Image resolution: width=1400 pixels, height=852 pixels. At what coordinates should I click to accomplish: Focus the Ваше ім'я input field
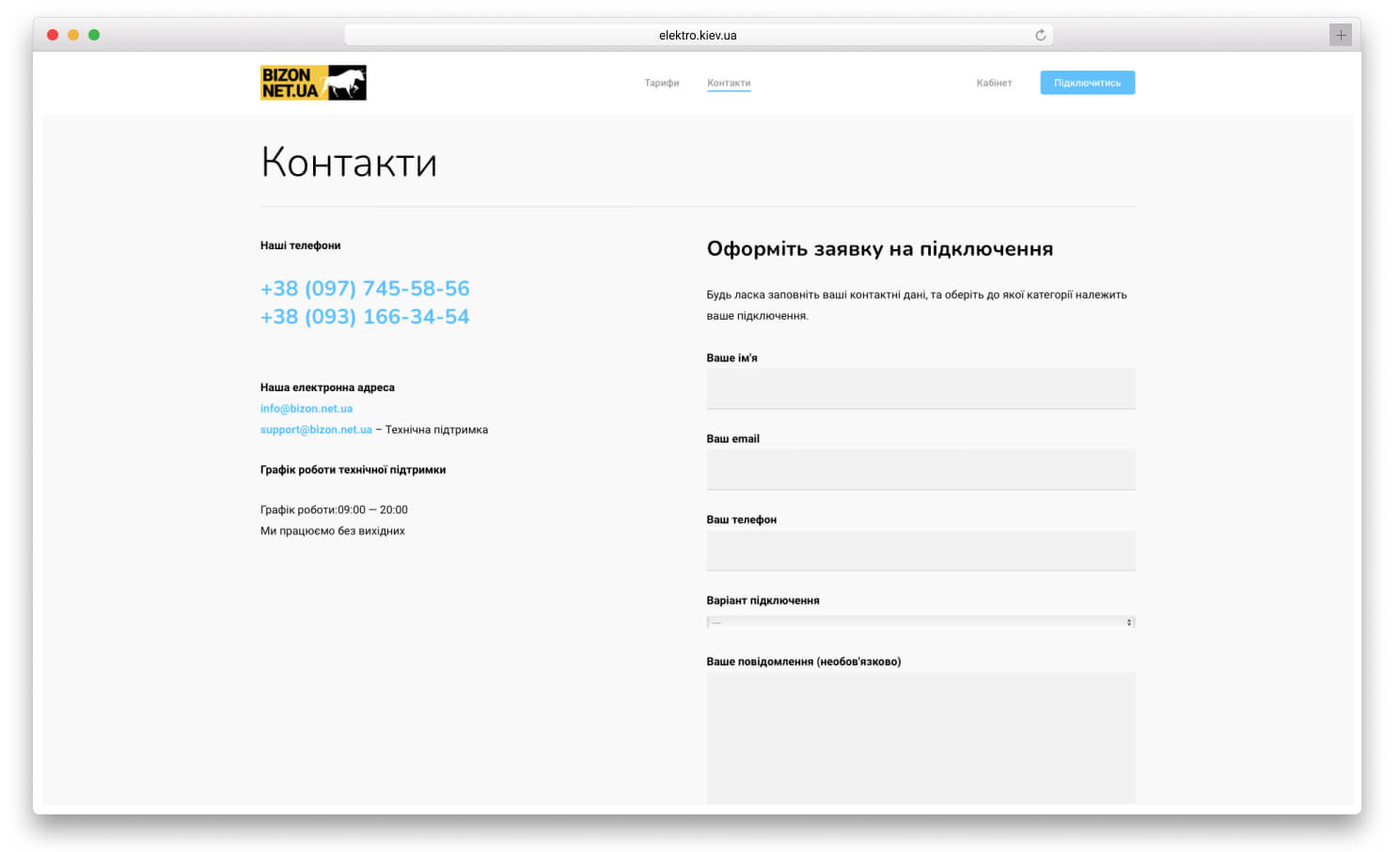[x=920, y=389]
